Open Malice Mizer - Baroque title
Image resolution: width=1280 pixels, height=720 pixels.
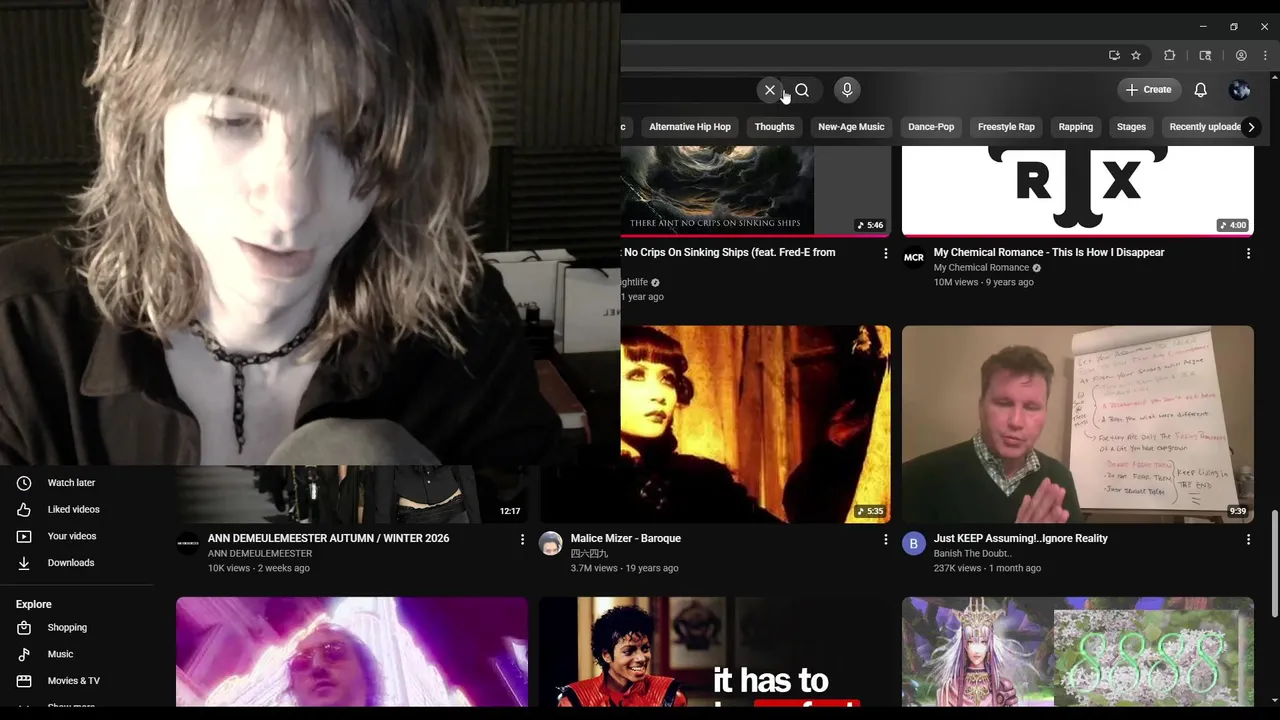(626, 538)
